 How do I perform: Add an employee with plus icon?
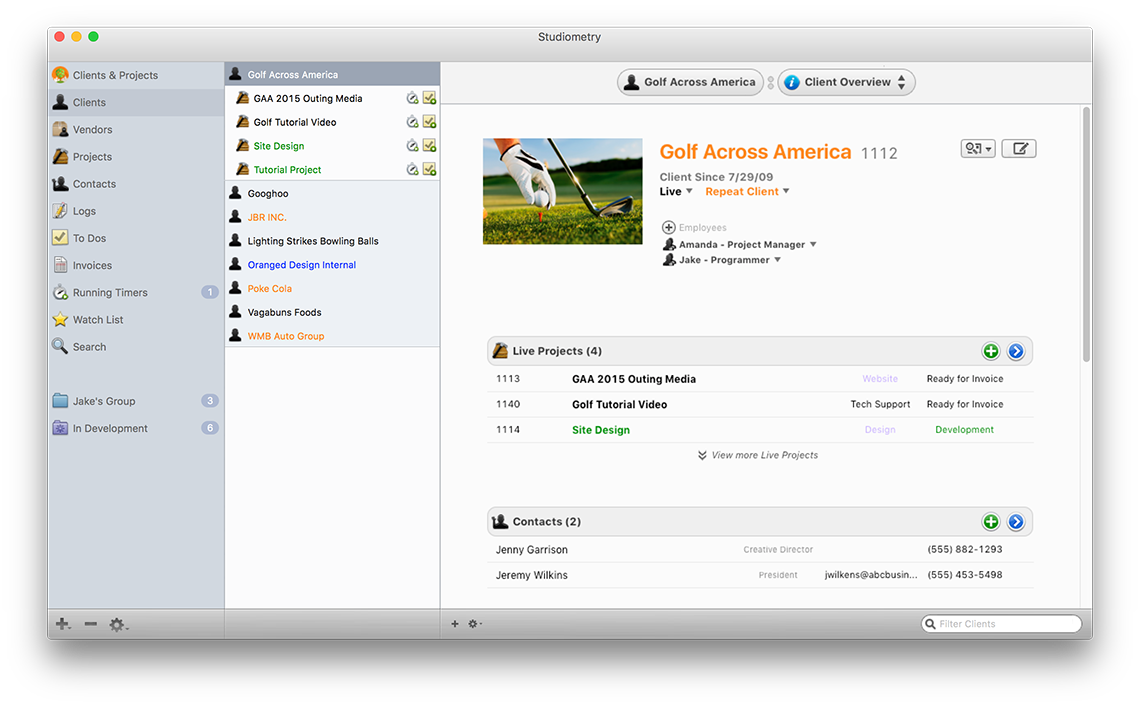[669, 228]
